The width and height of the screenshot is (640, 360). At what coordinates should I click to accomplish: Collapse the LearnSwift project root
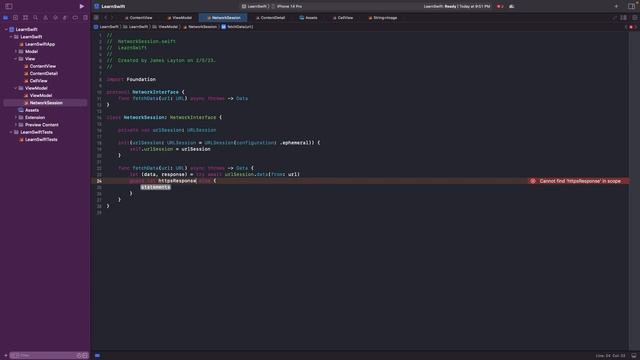[x=6, y=29]
